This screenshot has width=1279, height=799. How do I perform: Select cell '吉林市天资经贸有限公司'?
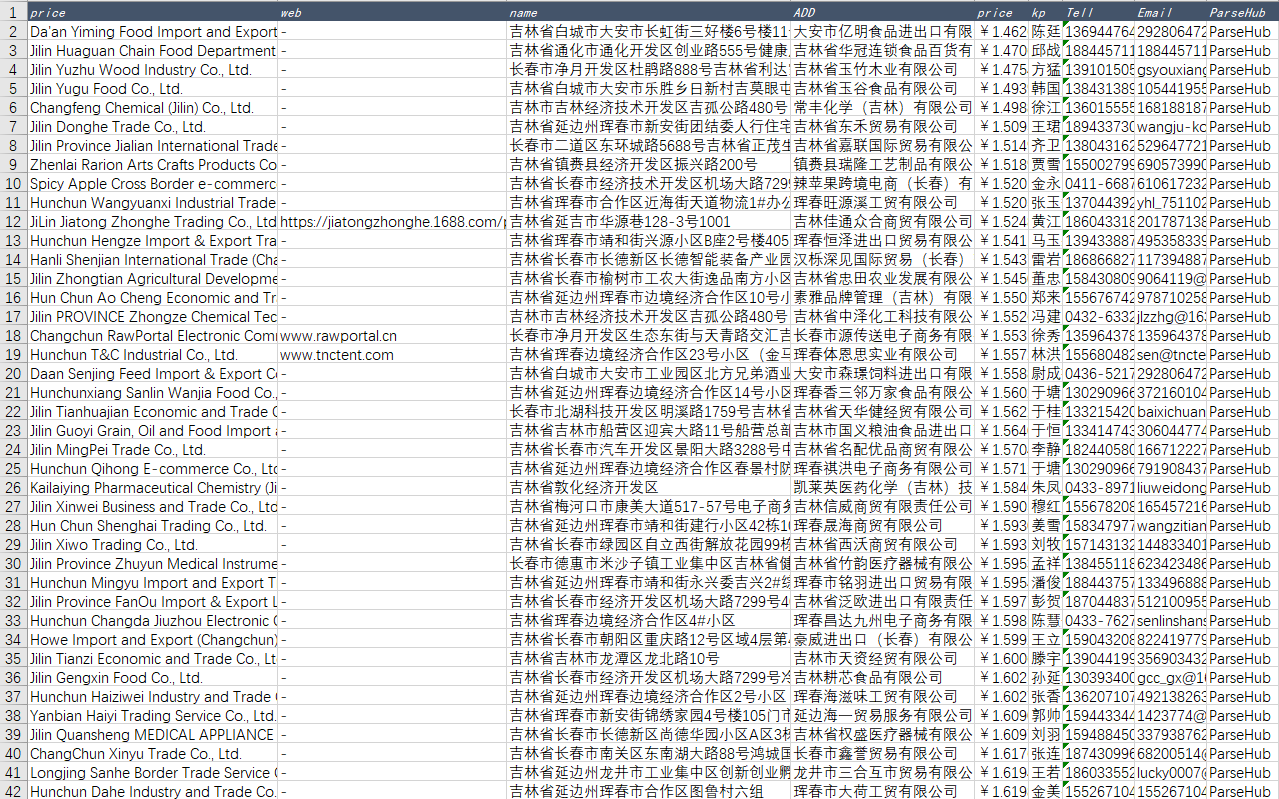click(x=883, y=659)
